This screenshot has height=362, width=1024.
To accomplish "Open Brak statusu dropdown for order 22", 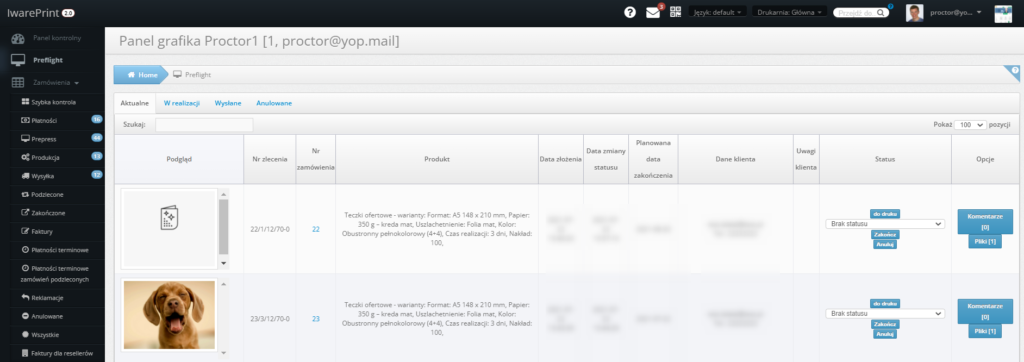I will (x=885, y=224).
